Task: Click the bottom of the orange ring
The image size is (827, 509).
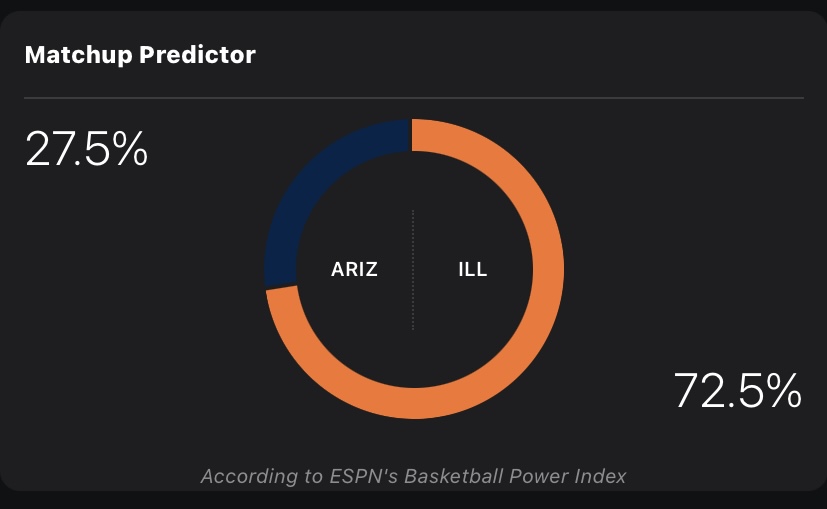Action: point(413,402)
